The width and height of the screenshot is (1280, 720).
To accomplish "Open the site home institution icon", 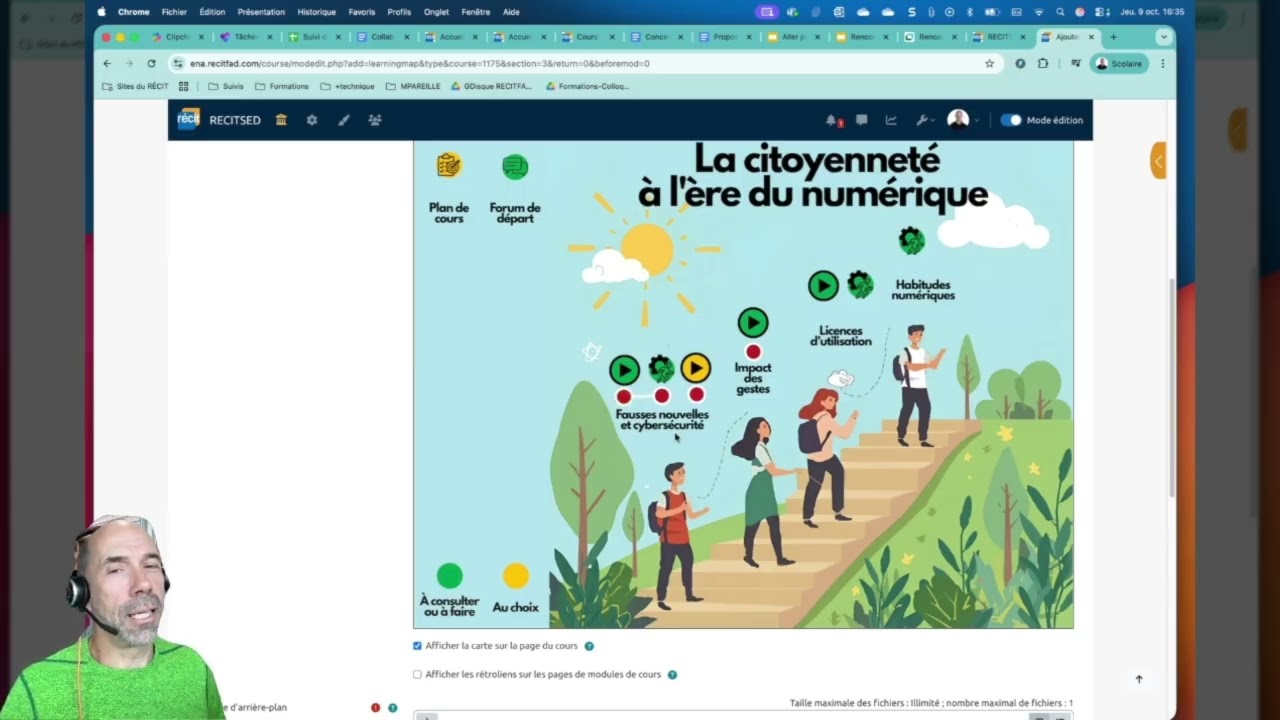I will tap(281, 120).
